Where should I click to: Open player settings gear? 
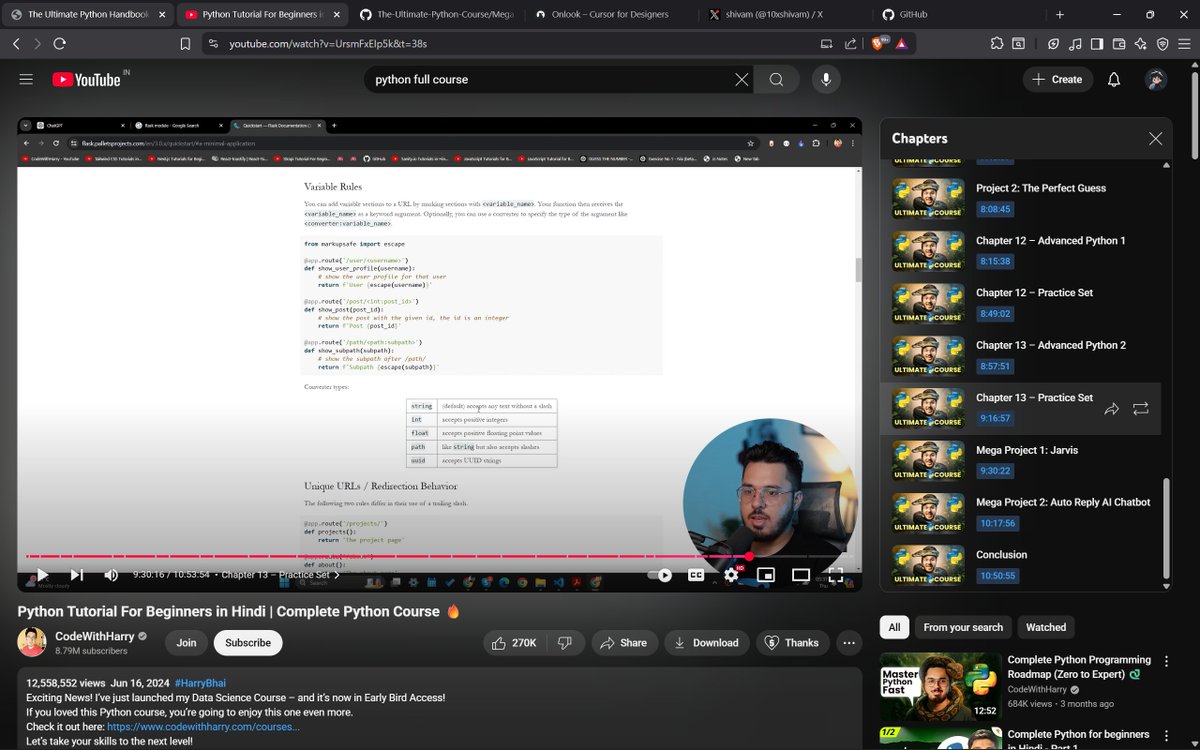click(731, 575)
